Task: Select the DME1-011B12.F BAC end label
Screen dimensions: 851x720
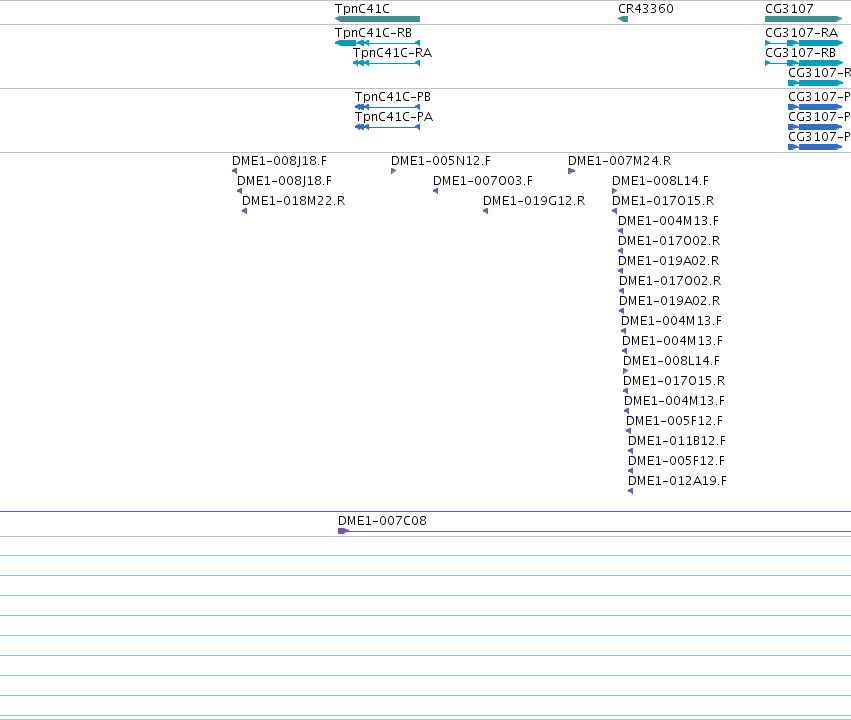Action: click(677, 441)
